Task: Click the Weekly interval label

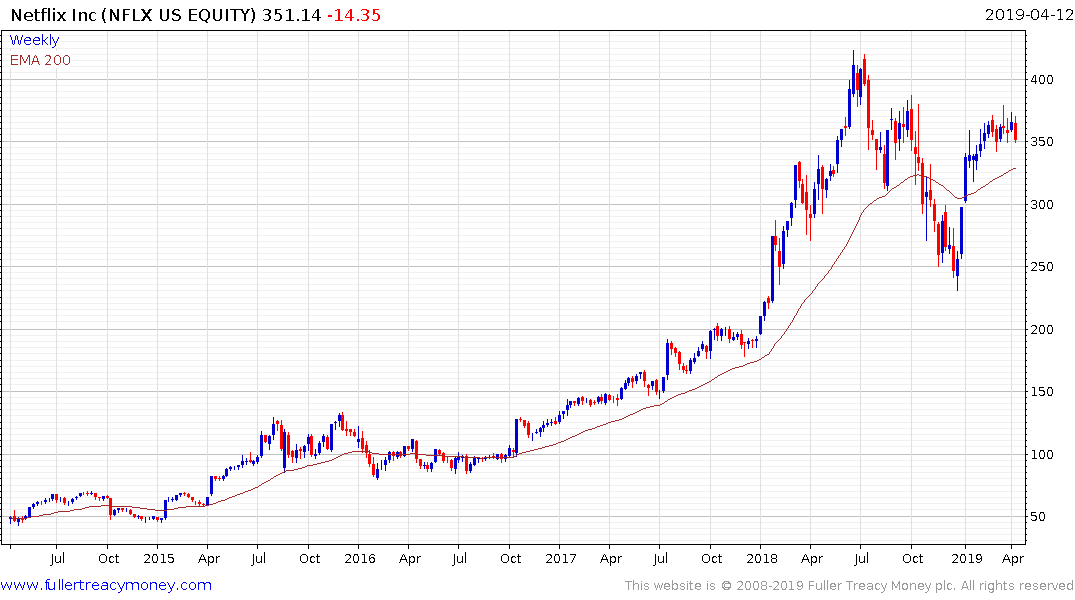Action: 34,40
